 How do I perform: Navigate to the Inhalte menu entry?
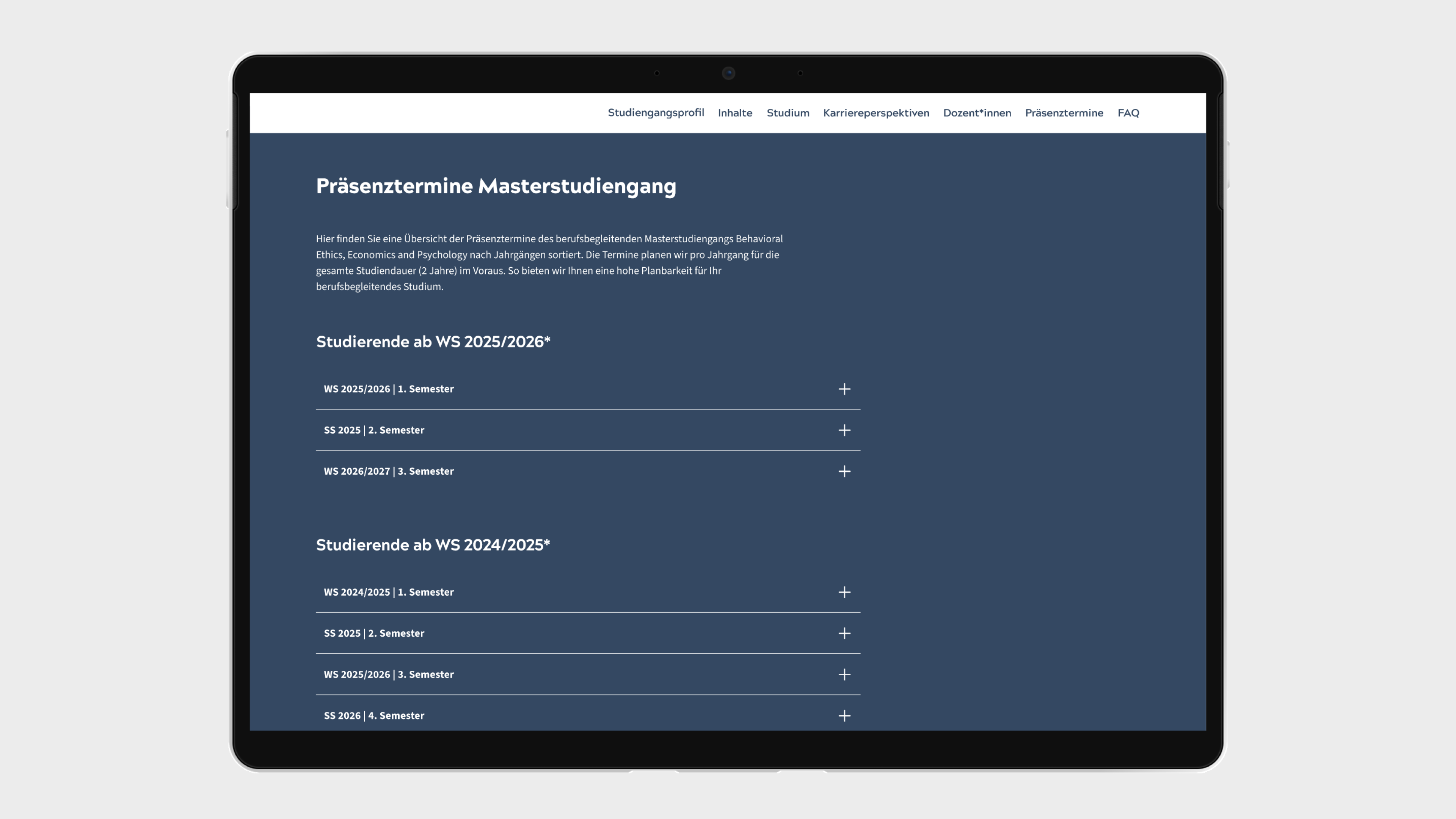[x=735, y=113]
